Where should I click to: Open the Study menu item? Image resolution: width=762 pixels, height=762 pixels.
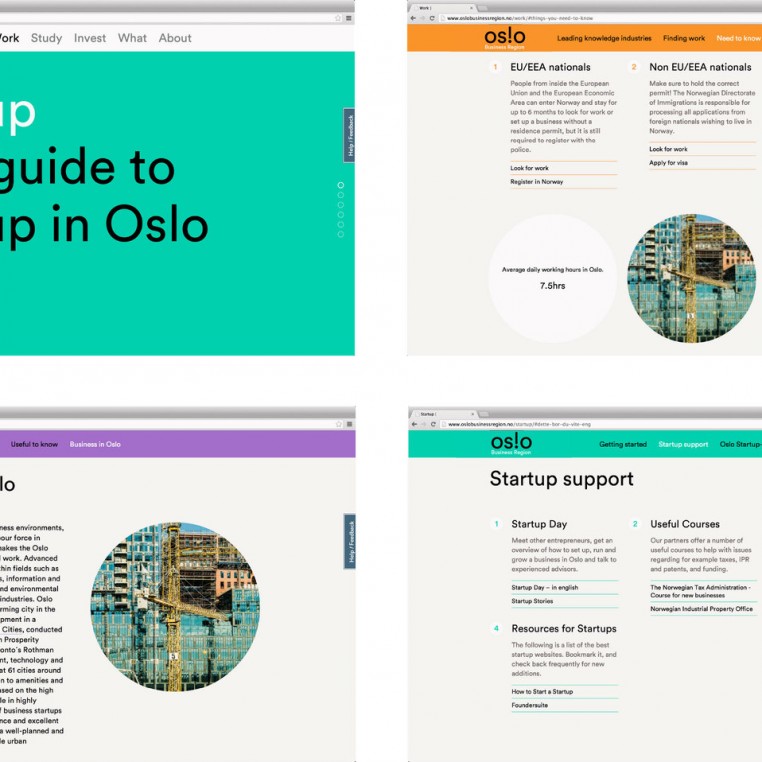[x=46, y=38]
